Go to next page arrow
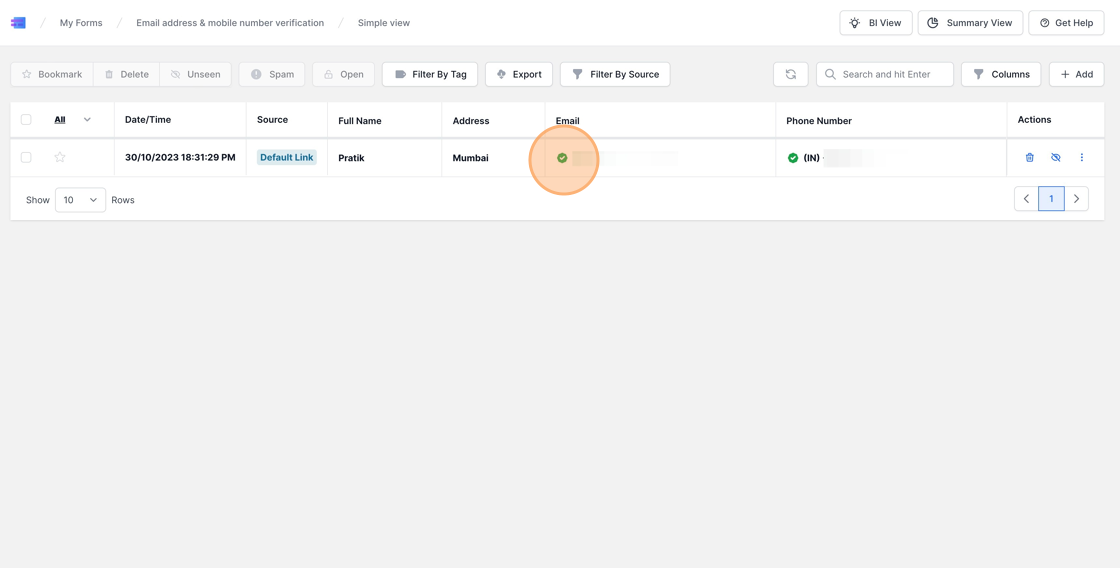 pyautogui.click(x=1076, y=199)
